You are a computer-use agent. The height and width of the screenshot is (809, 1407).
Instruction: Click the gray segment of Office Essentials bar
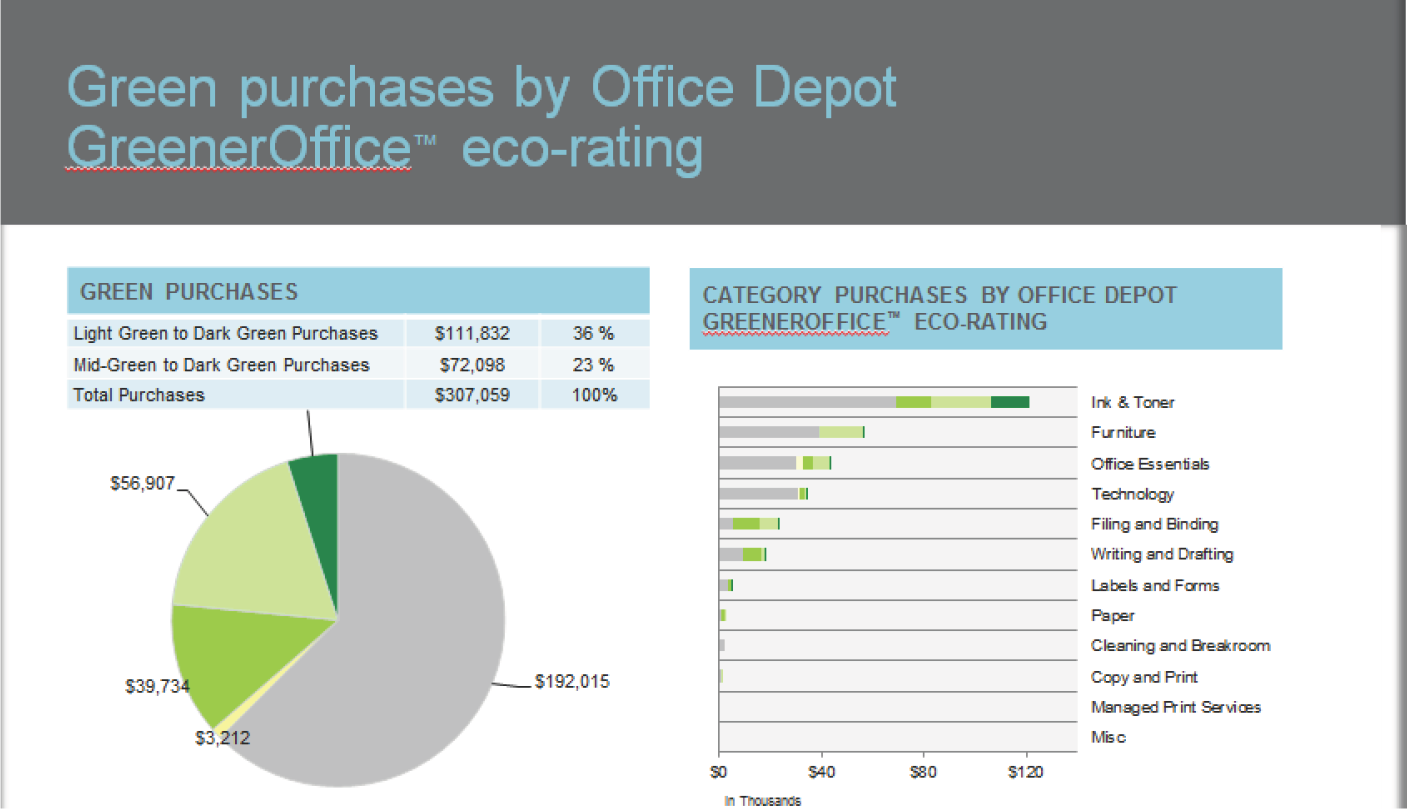757,463
